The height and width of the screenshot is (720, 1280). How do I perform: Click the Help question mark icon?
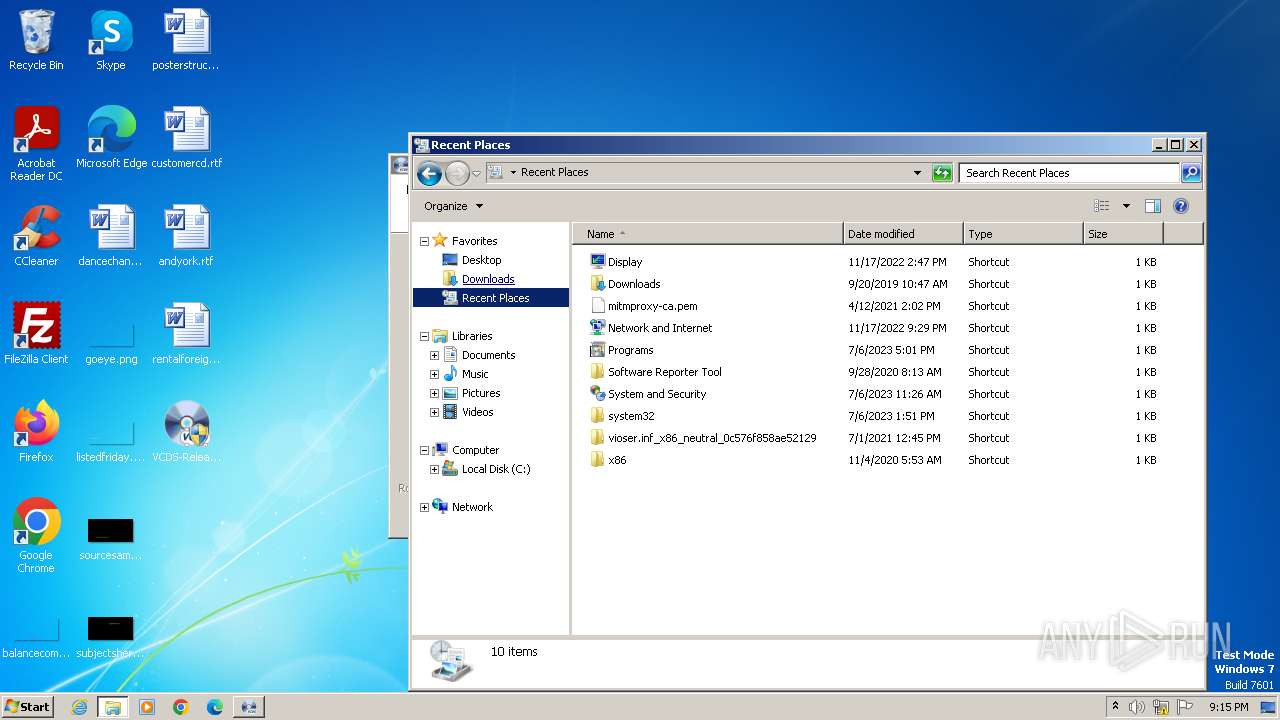(1180, 206)
